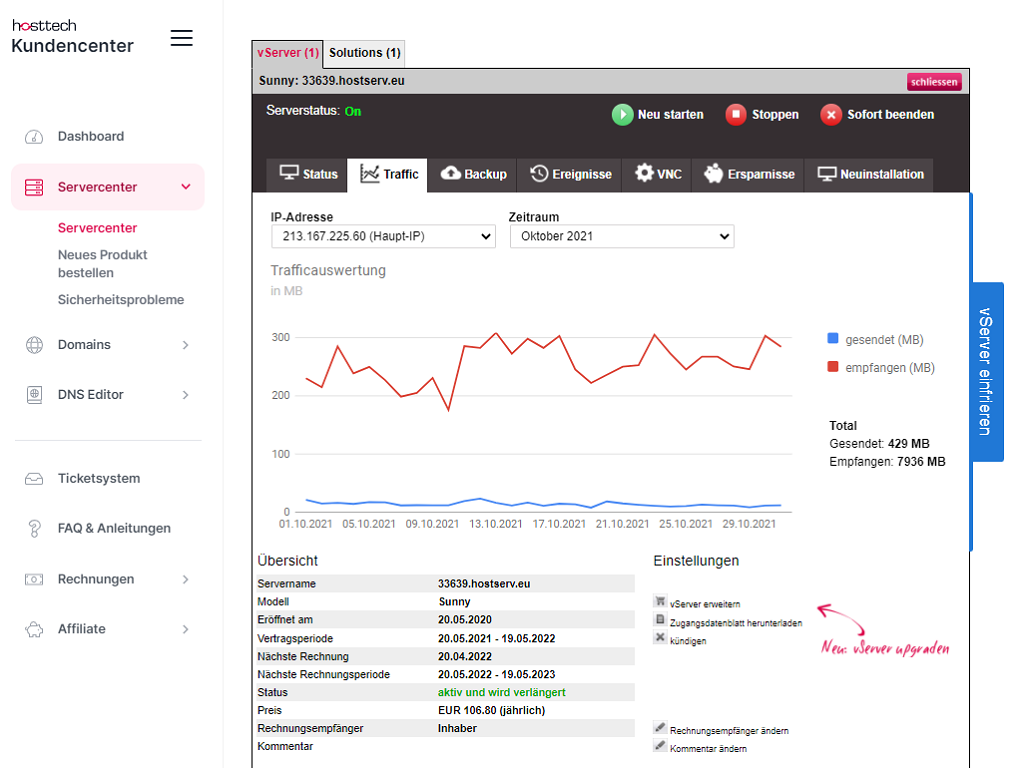Click the vServer einfrieren side button

point(987,372)
